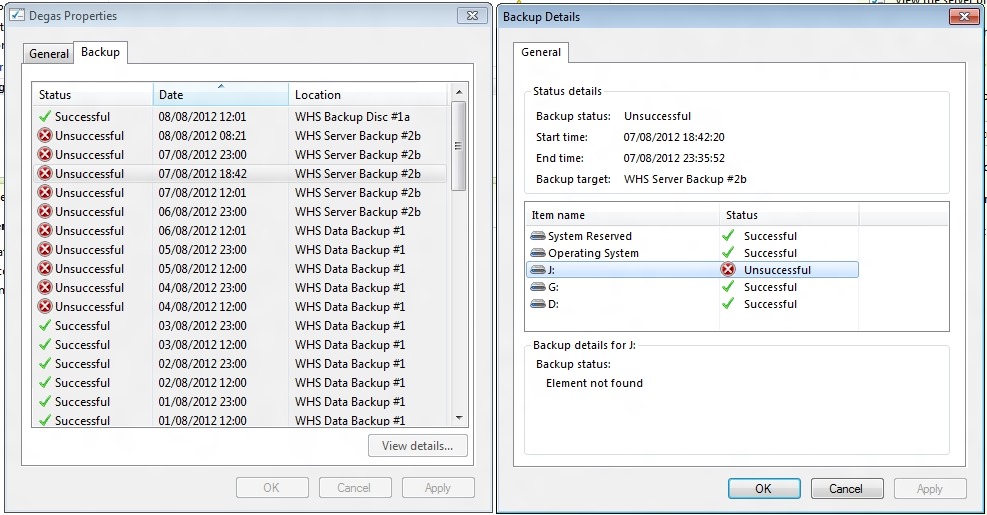The width and height of the screenshot is (987, 515).
Task: Click green checkmark of 08/08/2012 12:01 backup
Action: pyautogui.click(x=45, y=117)
